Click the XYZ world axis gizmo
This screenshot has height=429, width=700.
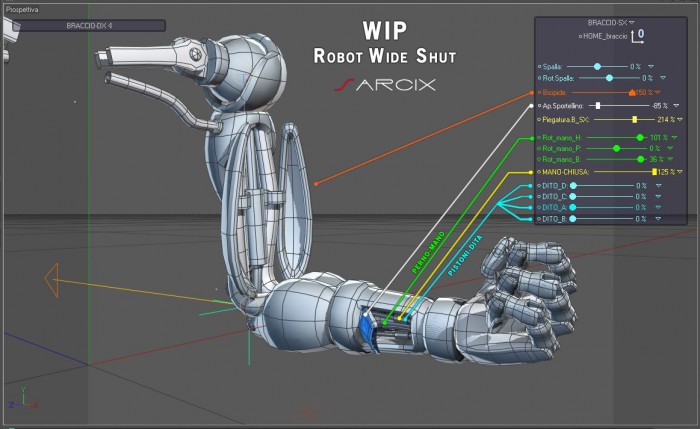(x=22, y=399)
